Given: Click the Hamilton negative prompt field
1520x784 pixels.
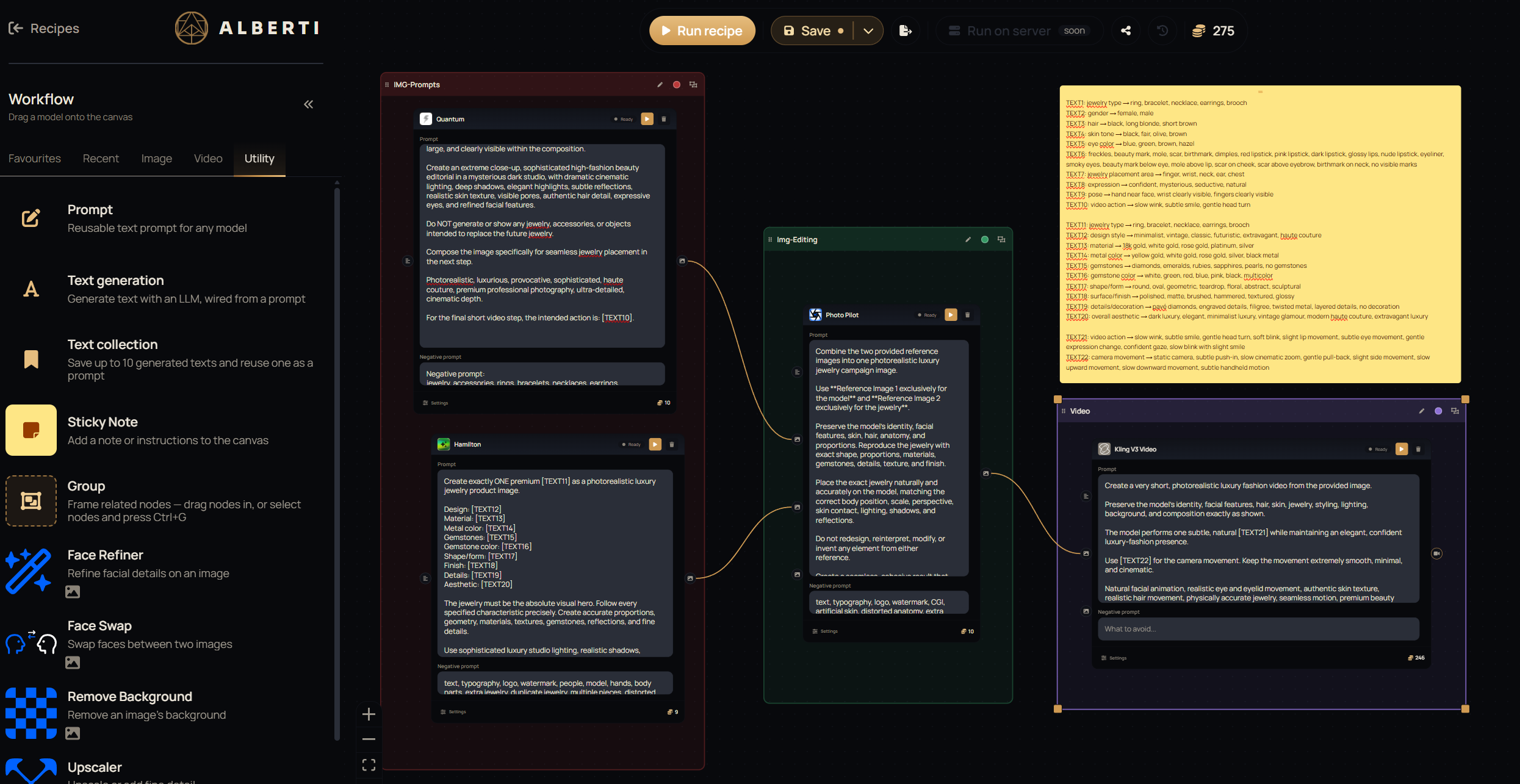Looking at the screenshot, I should click(x=555, y=683).
